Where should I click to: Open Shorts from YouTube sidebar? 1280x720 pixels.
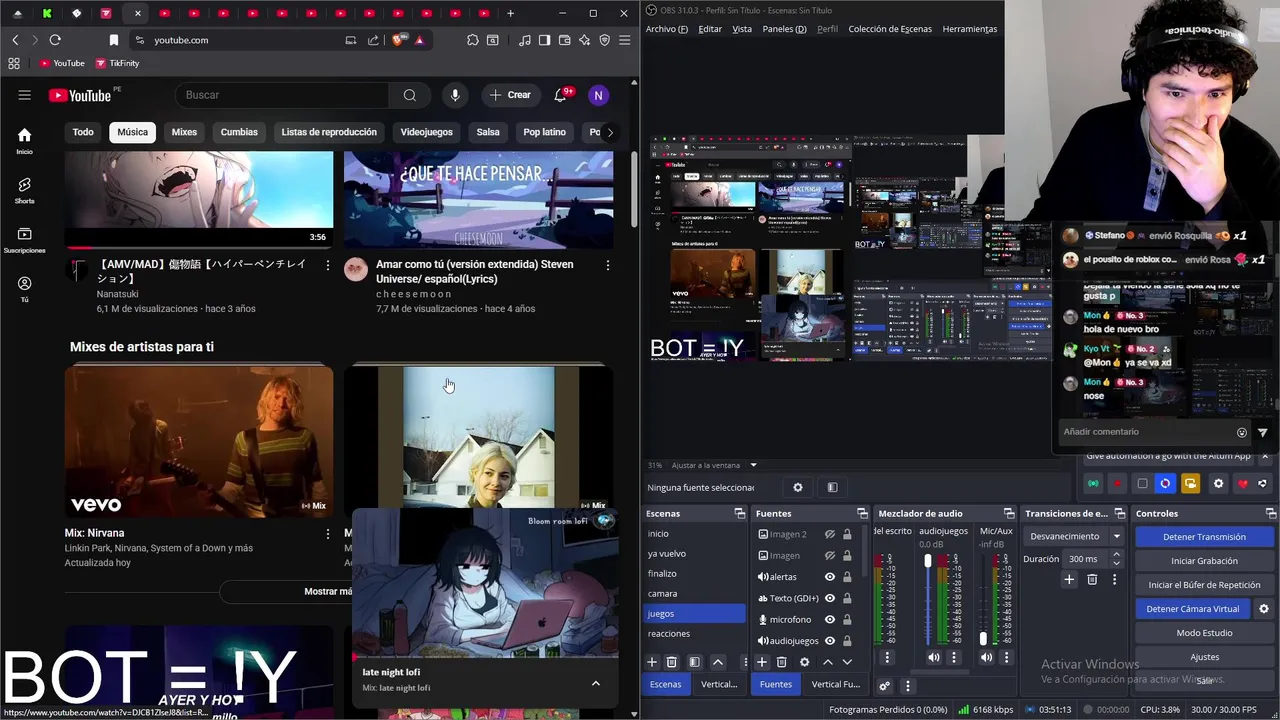(x=24, y=190)
